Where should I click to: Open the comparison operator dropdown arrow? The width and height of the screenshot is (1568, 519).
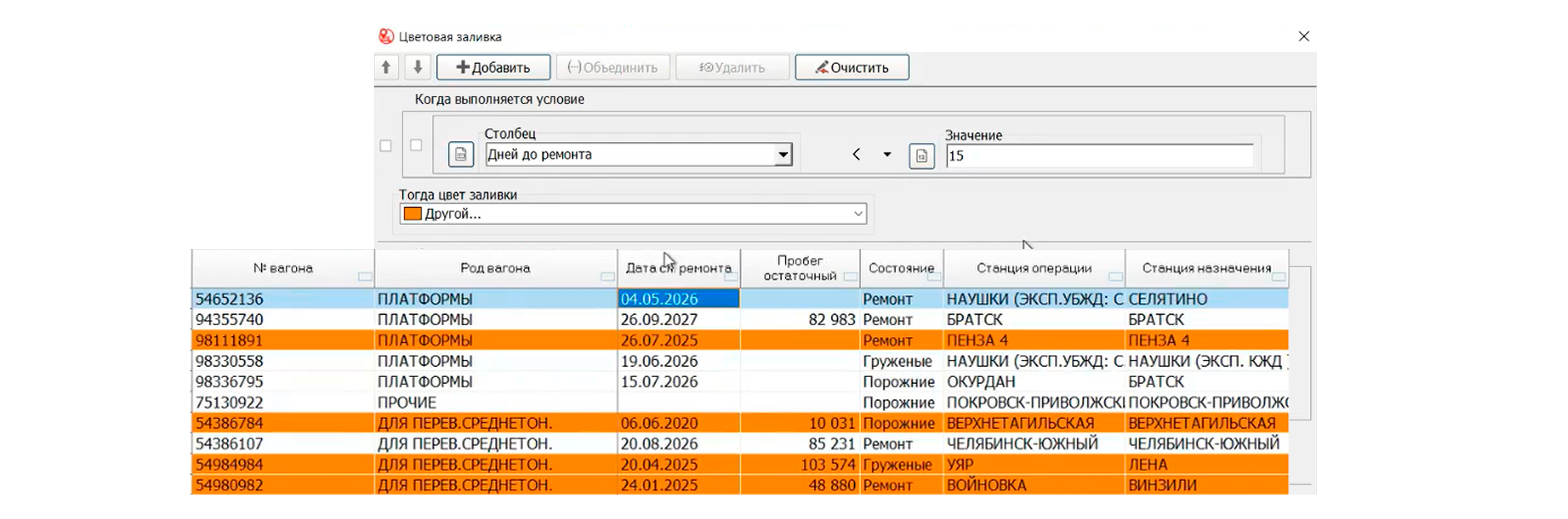pyautogui.click(x=887, y=154)
